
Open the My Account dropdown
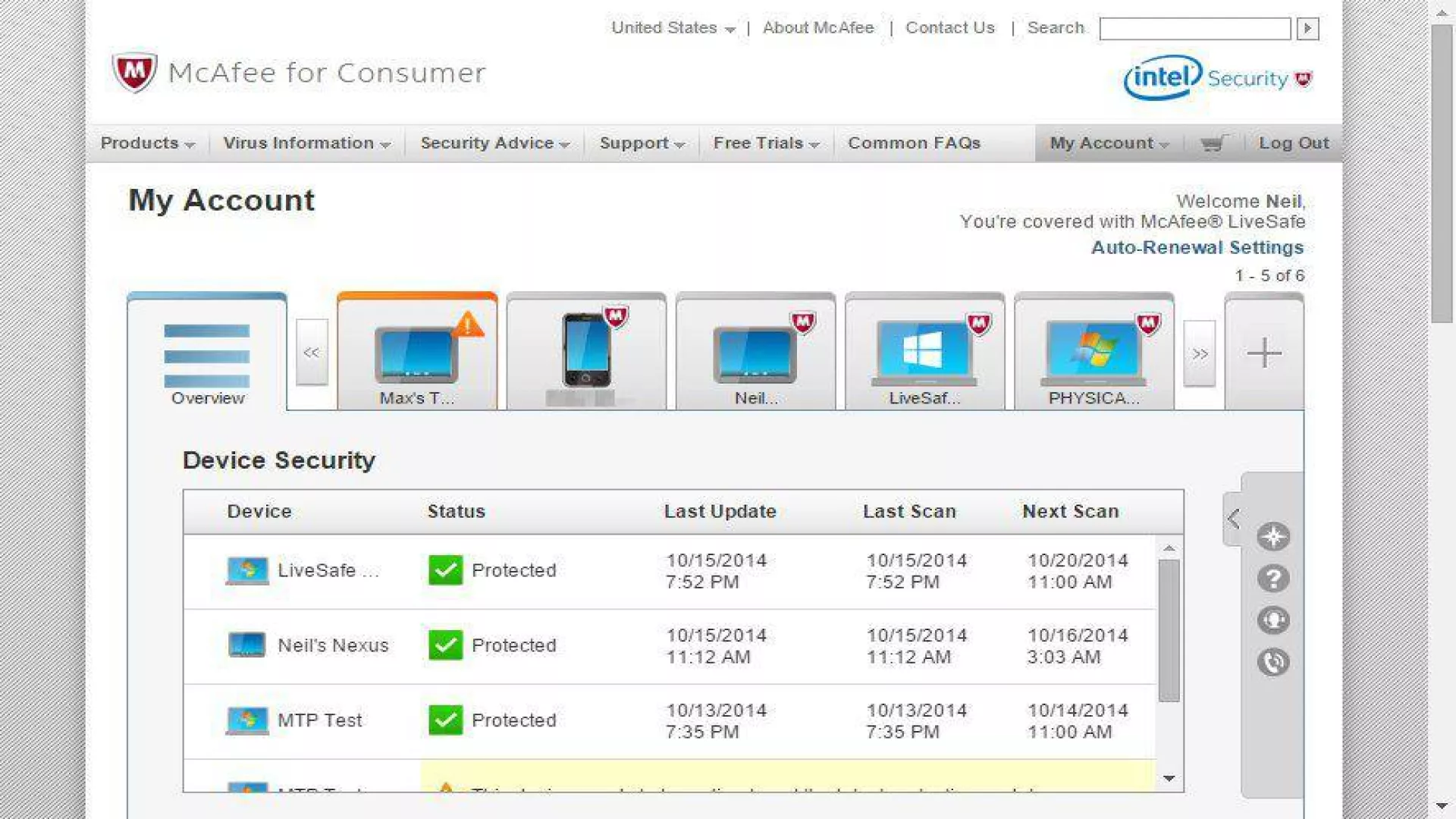[x=1109, y=143]
